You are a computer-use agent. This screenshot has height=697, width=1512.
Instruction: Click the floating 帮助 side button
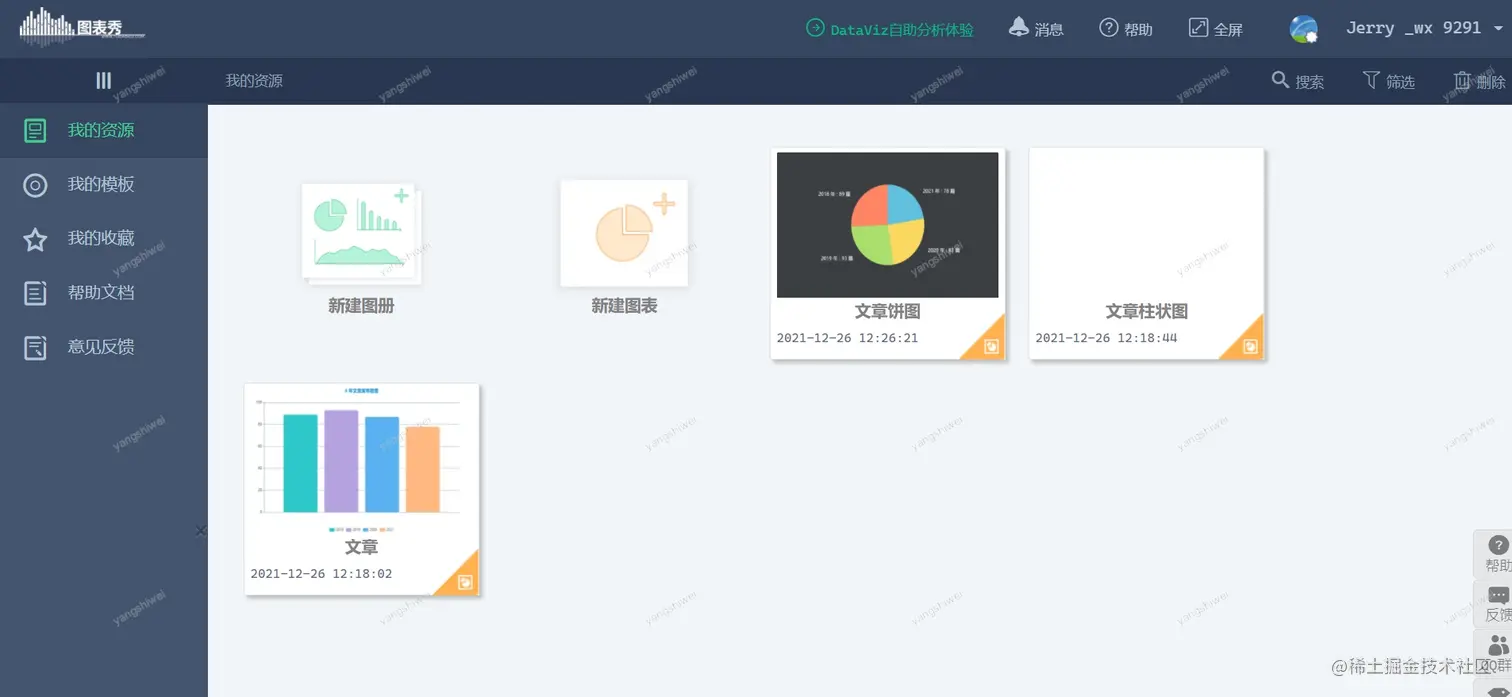pos(1496,554)
